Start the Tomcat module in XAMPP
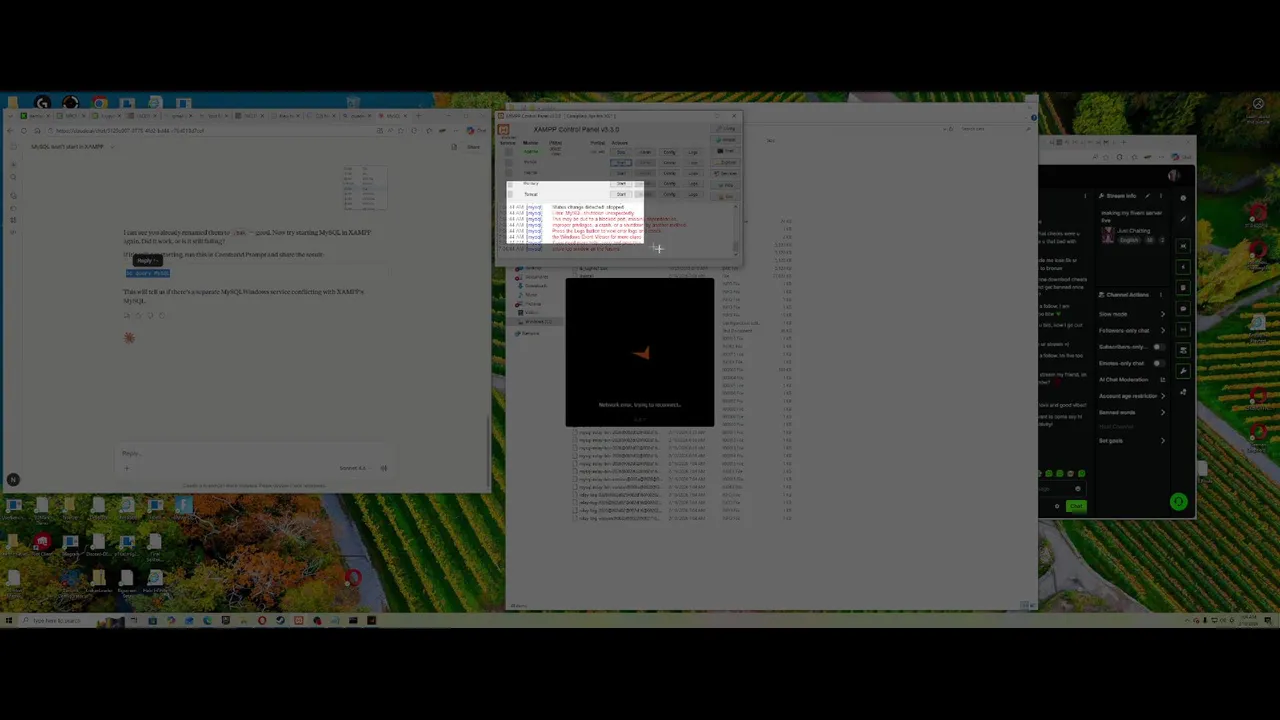 pyautogui.click(x=621, y=194)
